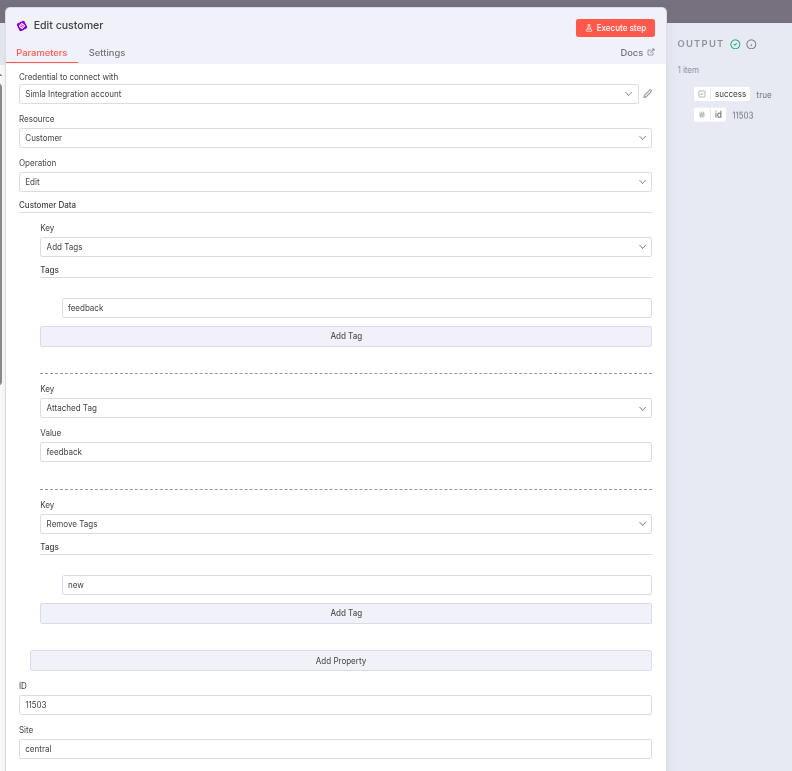The image size is (792, 771).
Task: Click the Value field containing feedback
Action: (345, 452)
